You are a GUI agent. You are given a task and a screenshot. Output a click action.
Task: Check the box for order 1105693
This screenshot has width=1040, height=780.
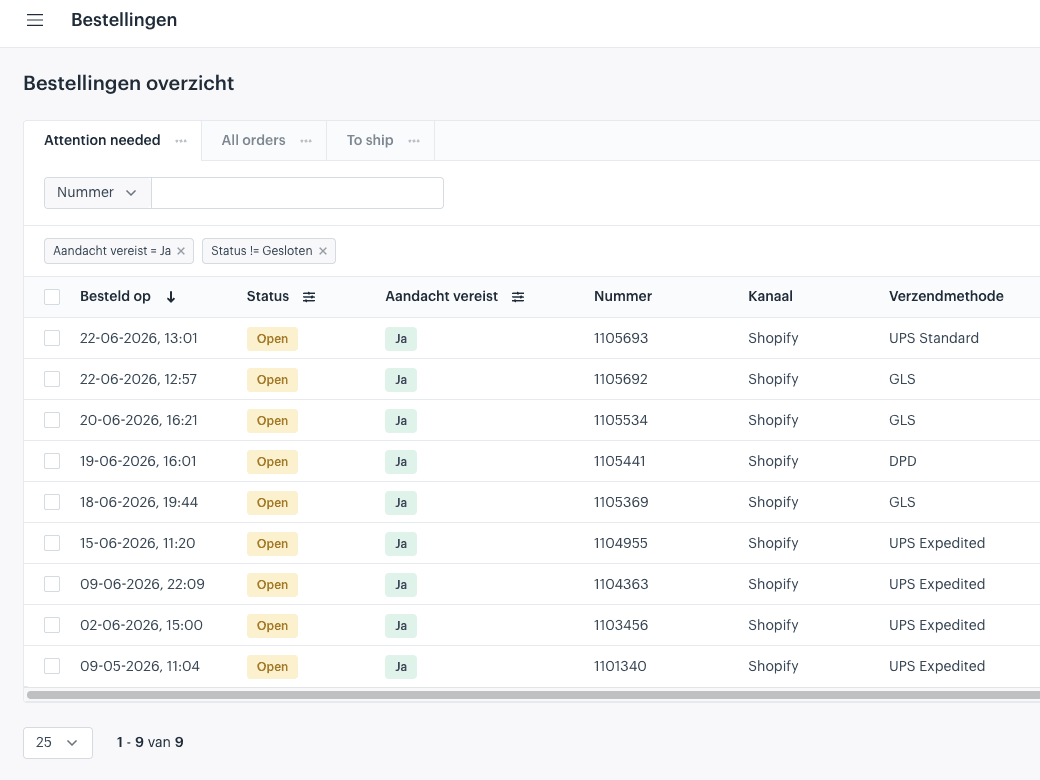tap(52, 338)
